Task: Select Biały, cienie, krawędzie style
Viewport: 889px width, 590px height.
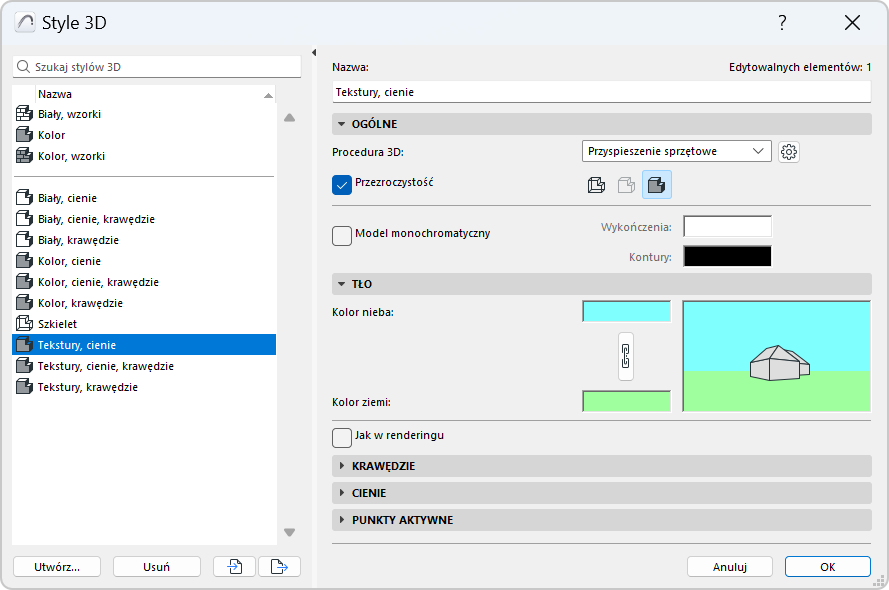Action: coord(96,219)
